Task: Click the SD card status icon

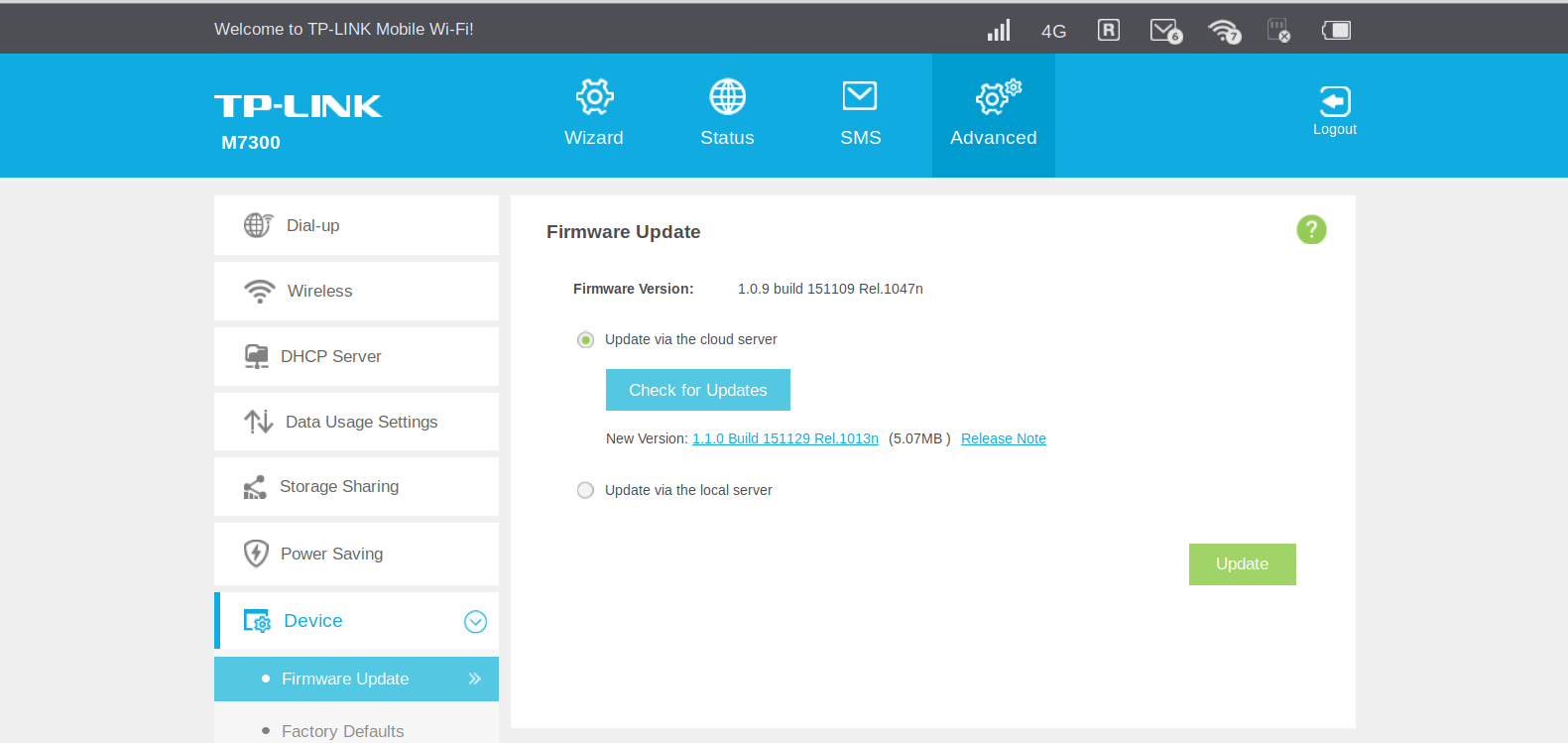Action: point(1278,31)
